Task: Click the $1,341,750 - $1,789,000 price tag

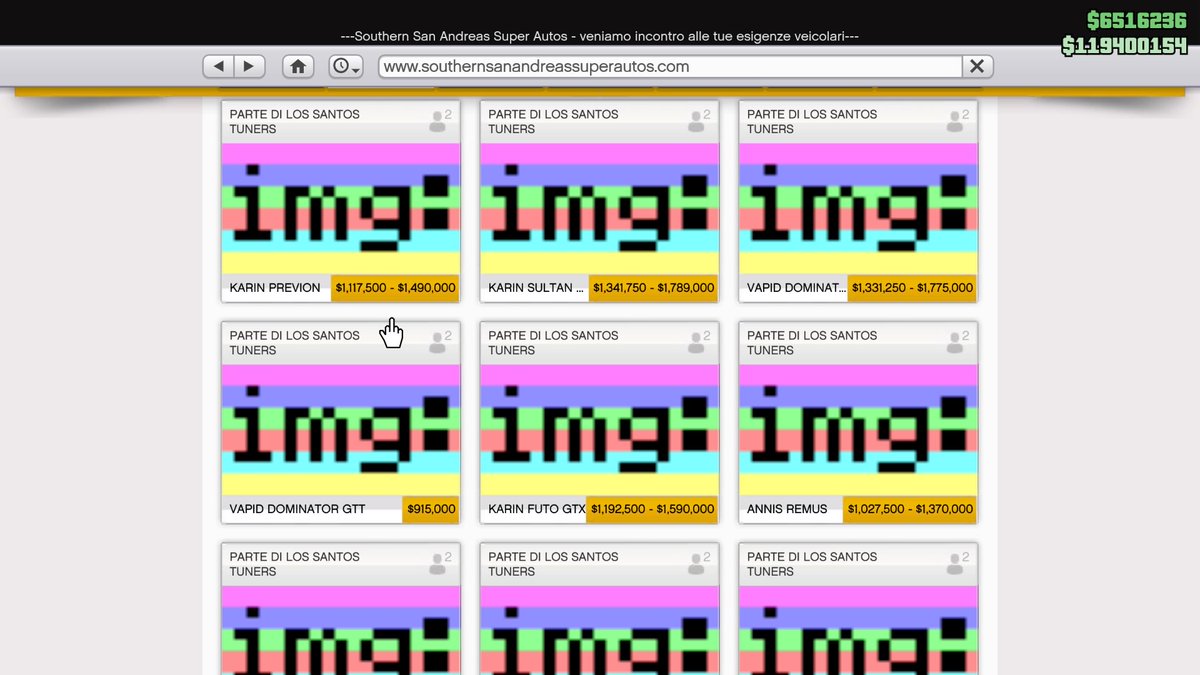Action: point(654,288)
